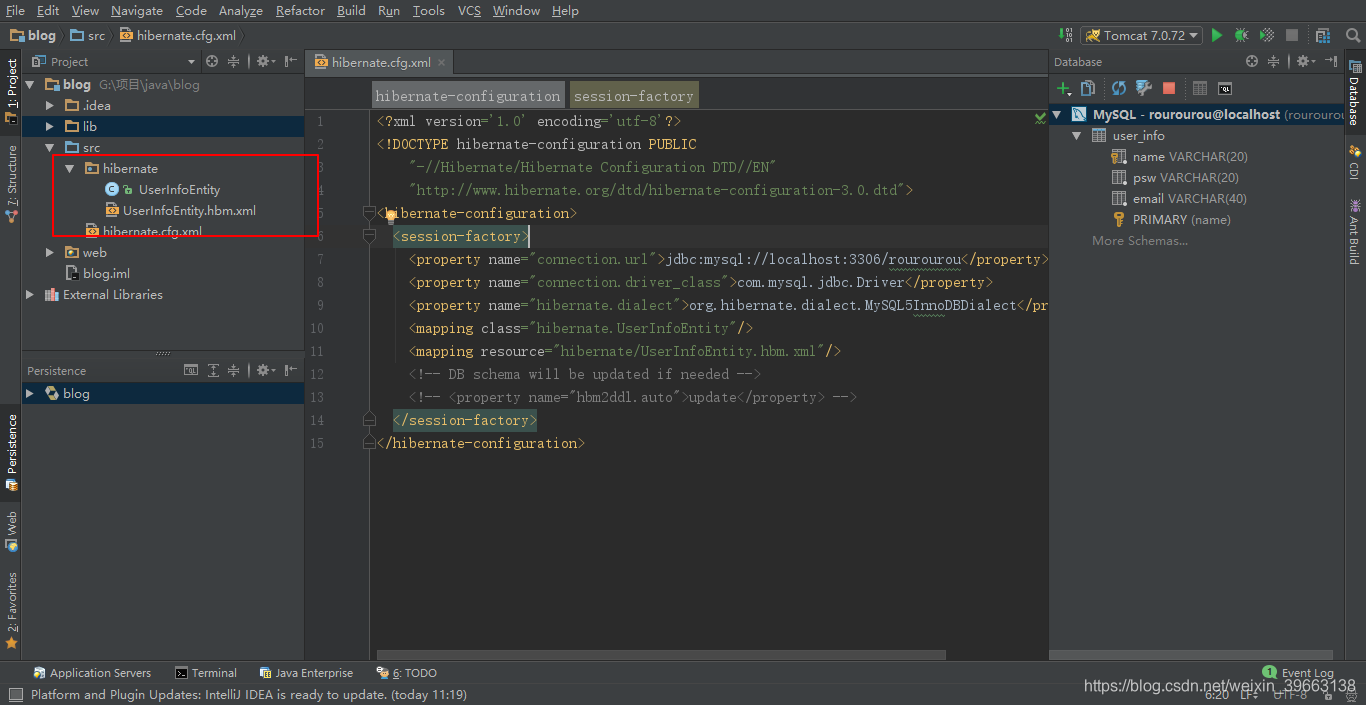Select UserInfoEntity class in project tree

tap(179, 190)
